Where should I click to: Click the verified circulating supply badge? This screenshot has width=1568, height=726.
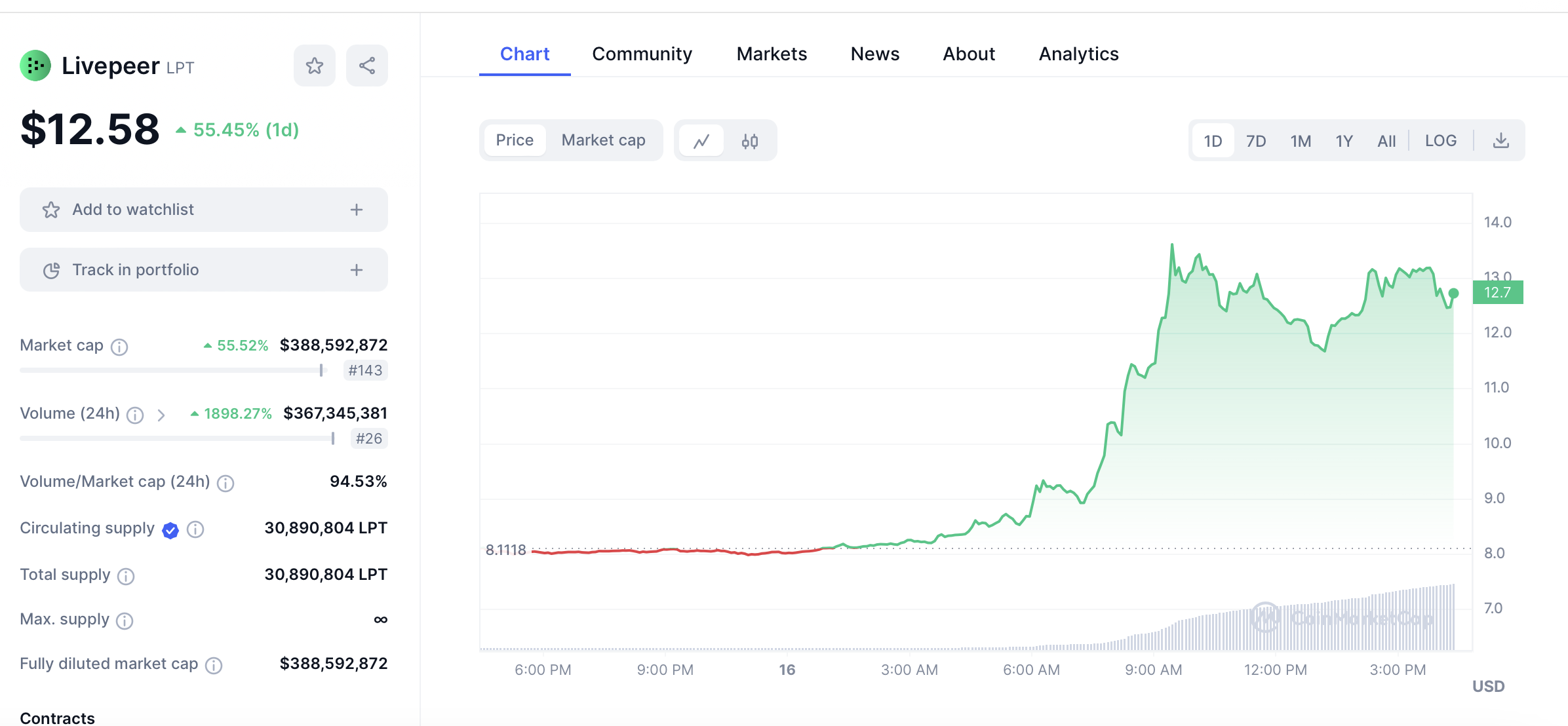point(170,530)
